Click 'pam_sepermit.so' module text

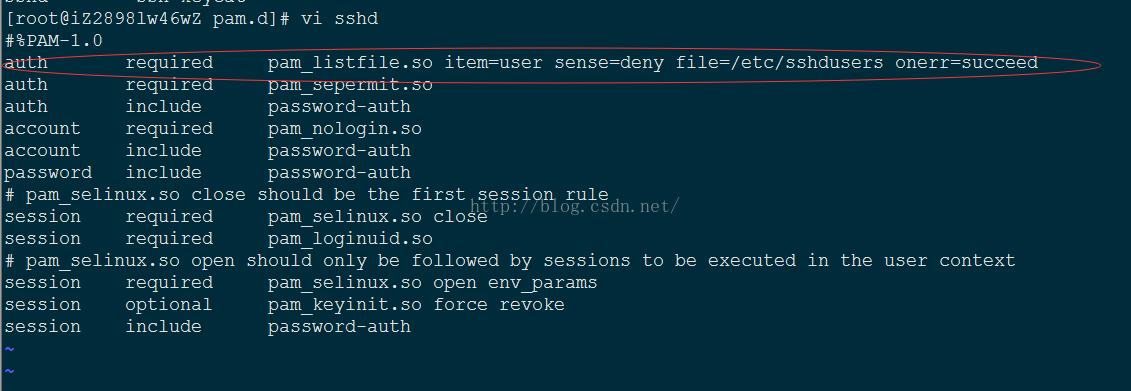tap(350, 85)
